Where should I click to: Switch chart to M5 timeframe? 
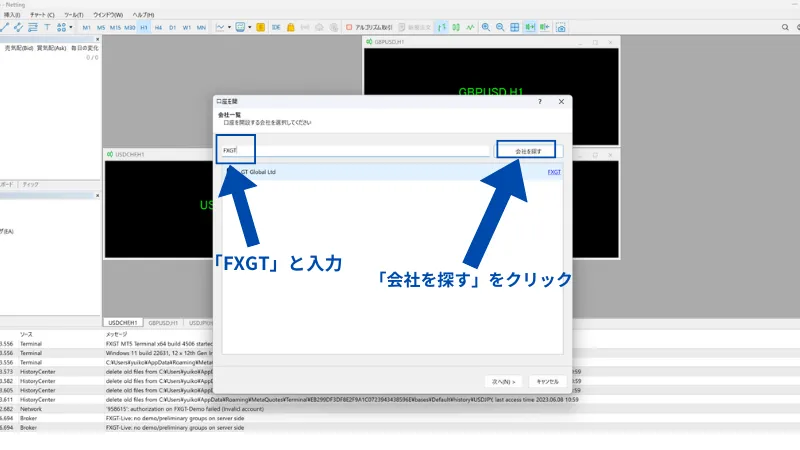101,28
